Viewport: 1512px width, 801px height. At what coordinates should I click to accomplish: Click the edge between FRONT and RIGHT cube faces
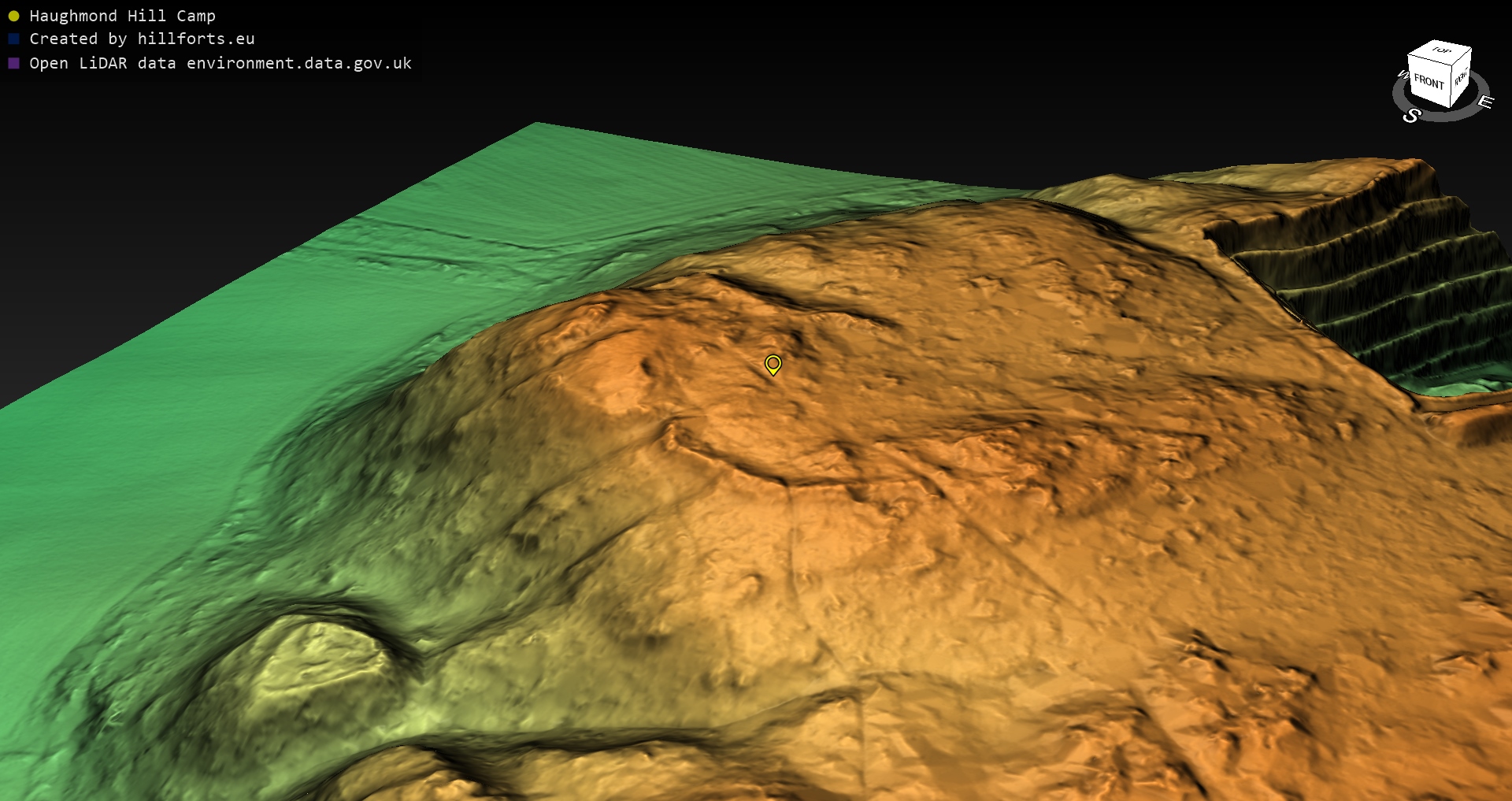1451,83
